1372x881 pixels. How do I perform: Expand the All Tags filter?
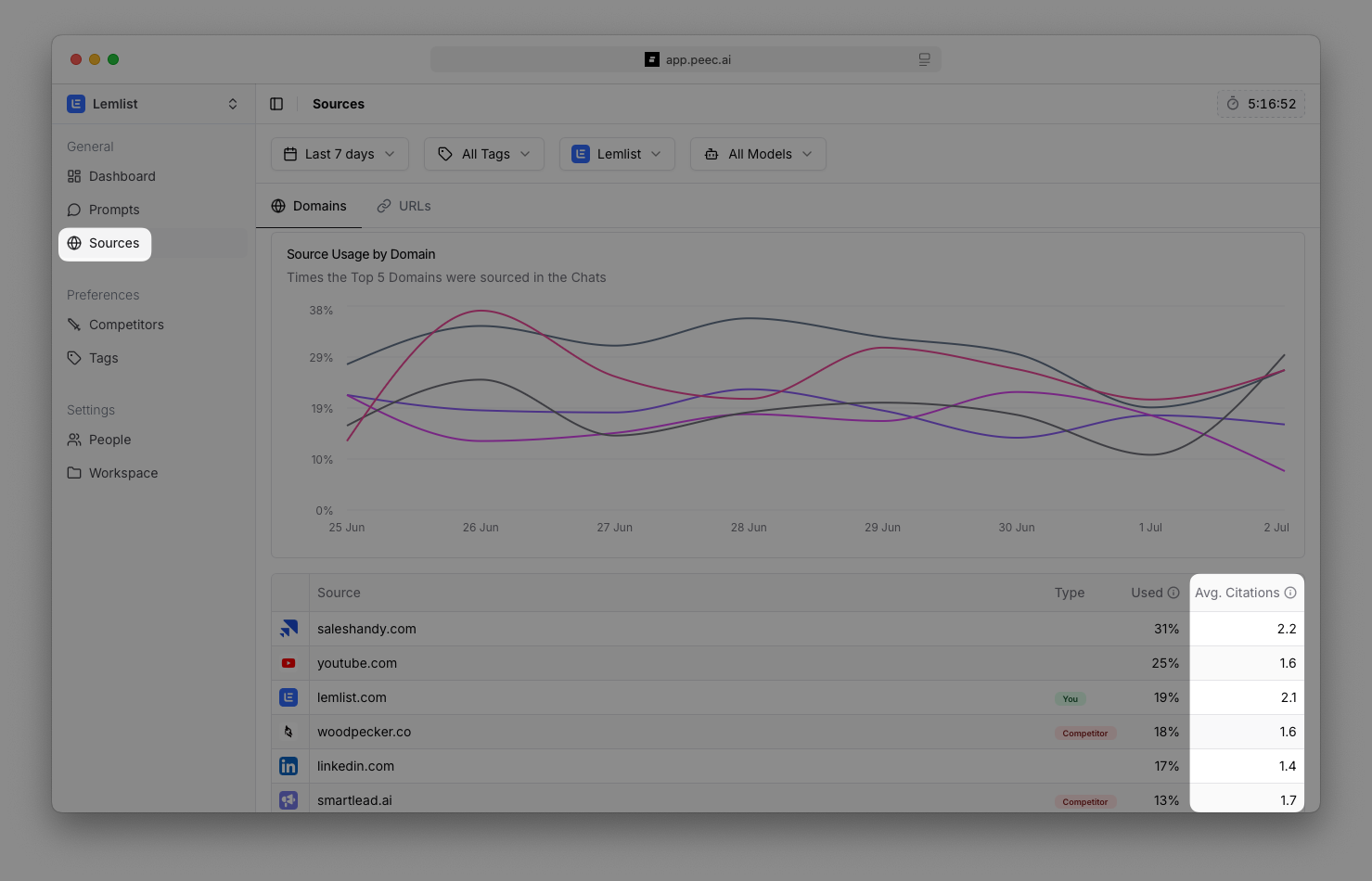pyautogui.click(x=483, y=154)
